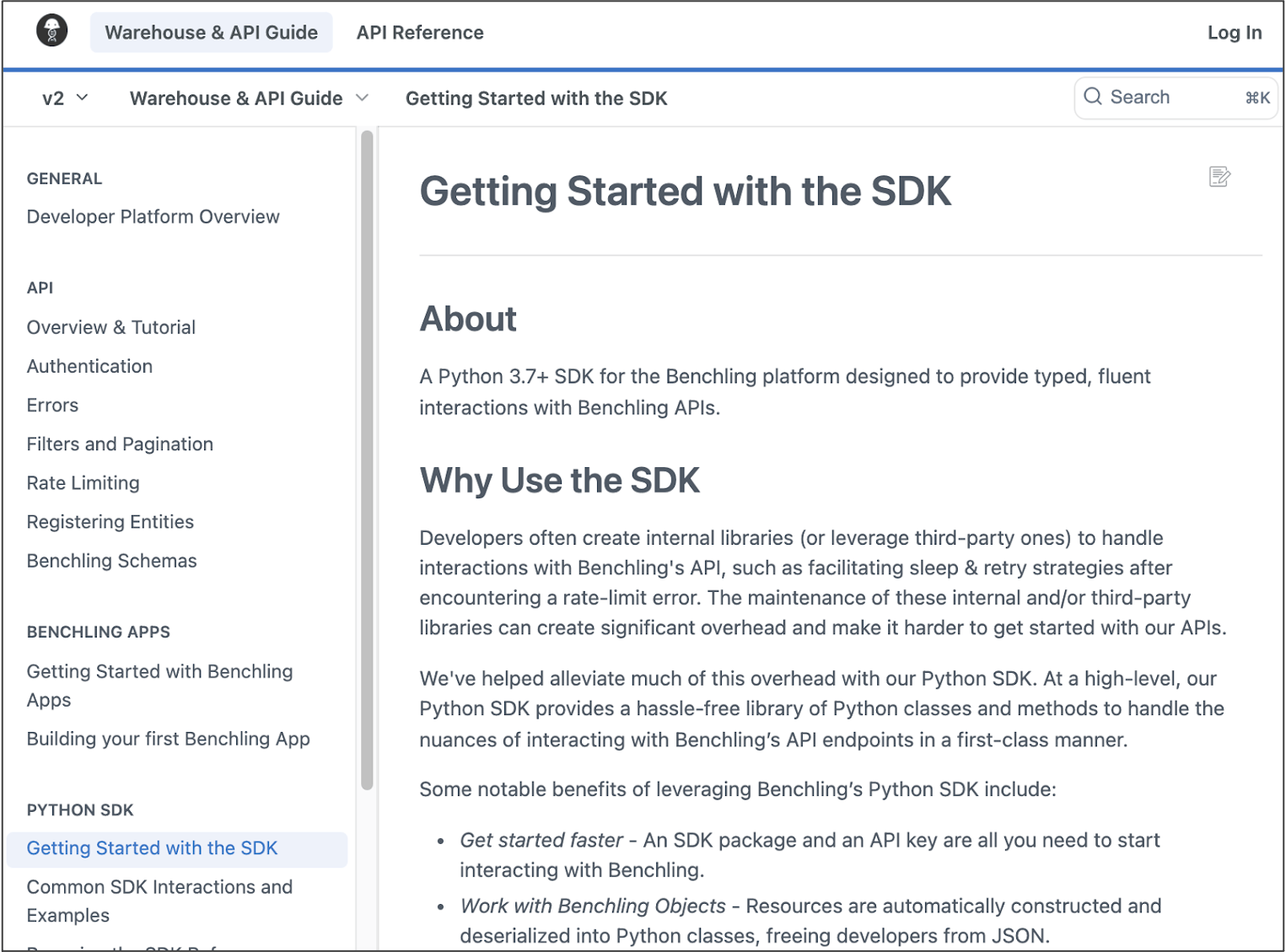Click the 'Get started faster' bullet text
This screenshot has width=1286, height=952.
coord(541,840)
